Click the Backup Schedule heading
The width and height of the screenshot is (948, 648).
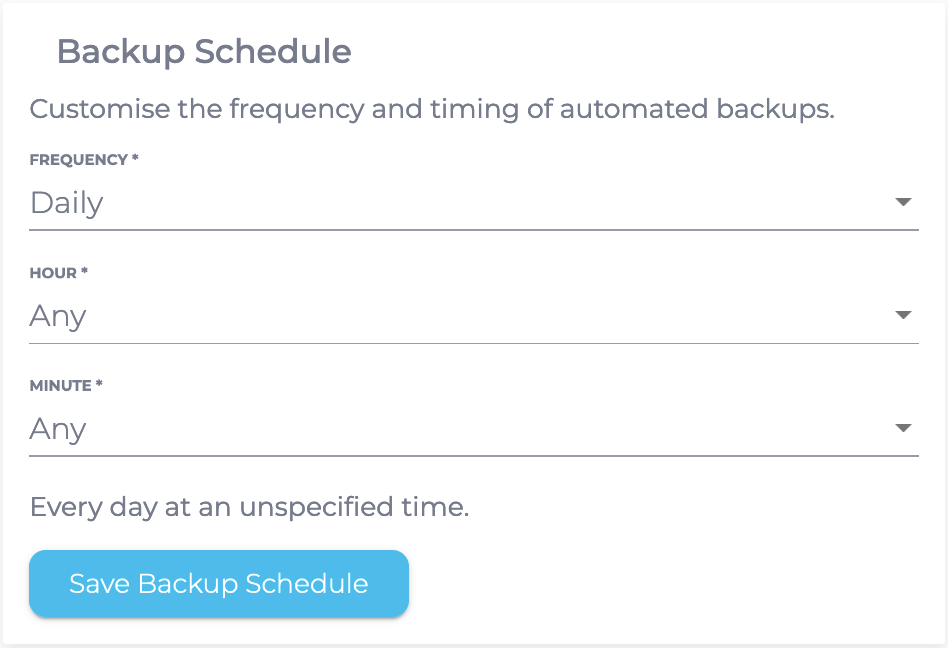[204, 51]
